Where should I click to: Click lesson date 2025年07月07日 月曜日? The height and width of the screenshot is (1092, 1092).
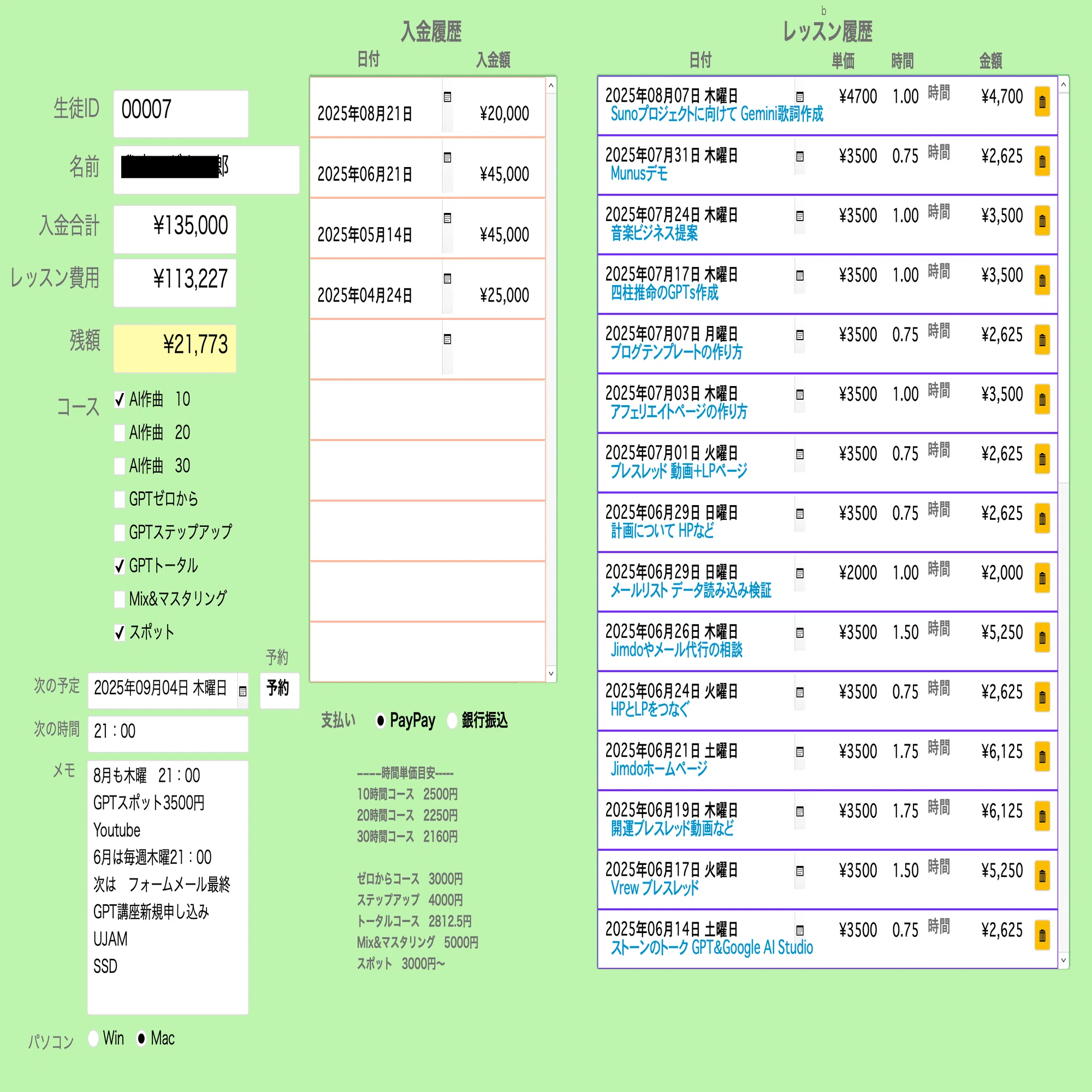pyautogui.click(x=672, y=334)
